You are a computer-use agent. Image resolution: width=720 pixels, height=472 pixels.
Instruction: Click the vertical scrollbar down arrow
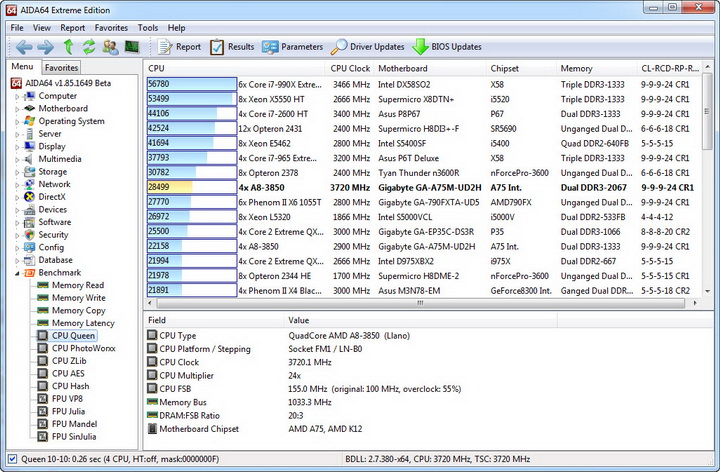pyautogui.click(x=708, y=292)
